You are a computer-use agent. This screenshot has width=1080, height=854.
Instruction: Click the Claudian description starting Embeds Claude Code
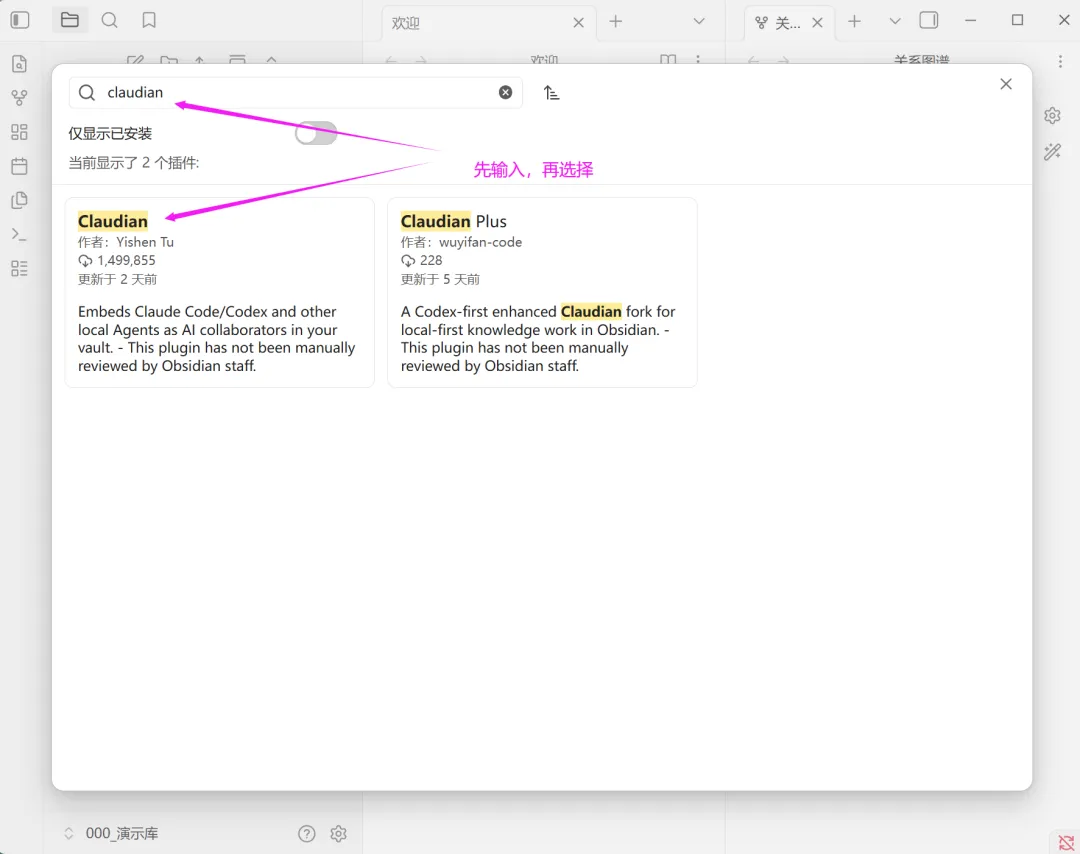coord(216,338)
